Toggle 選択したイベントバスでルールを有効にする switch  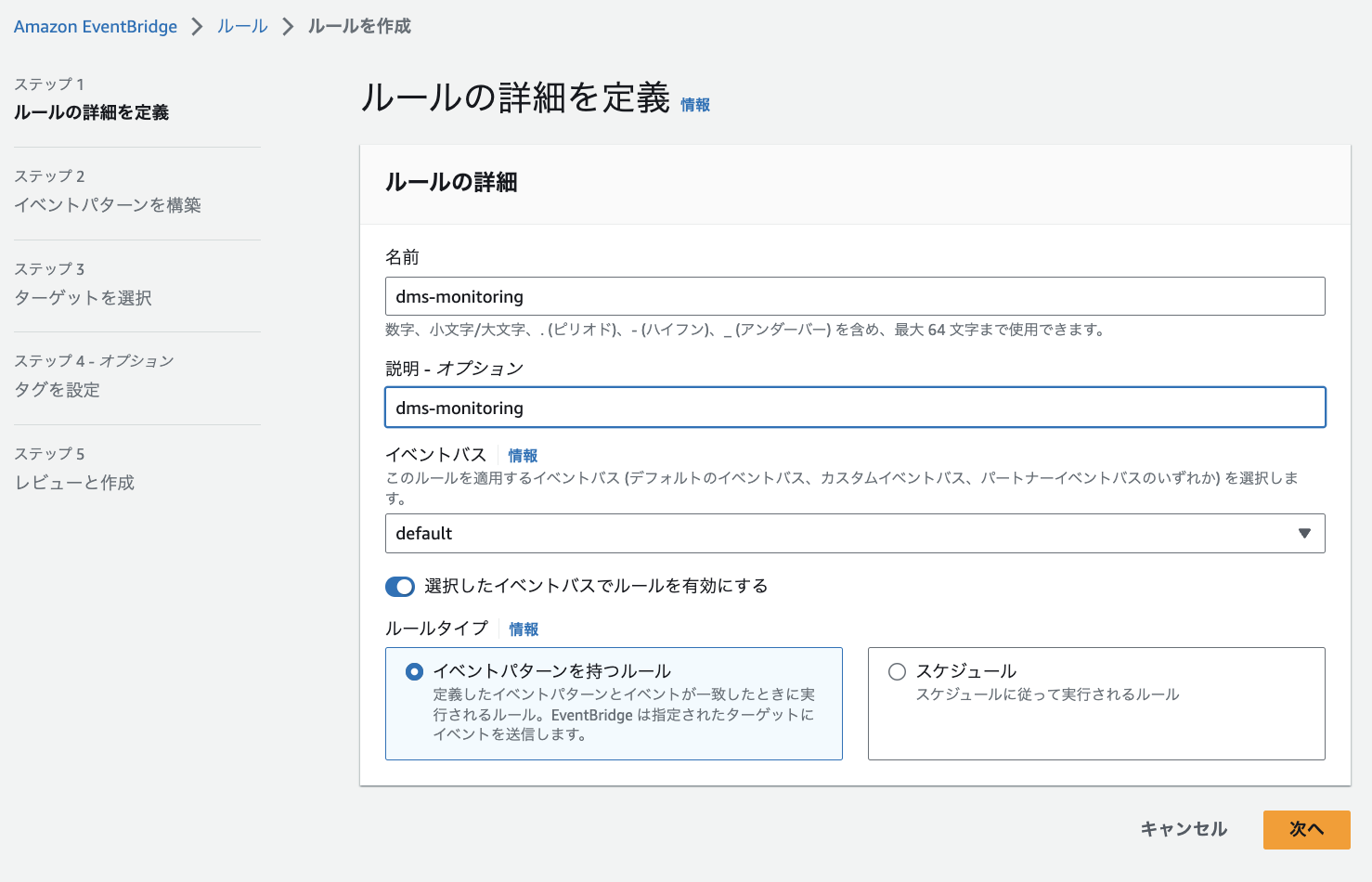[x=400, y=587]
